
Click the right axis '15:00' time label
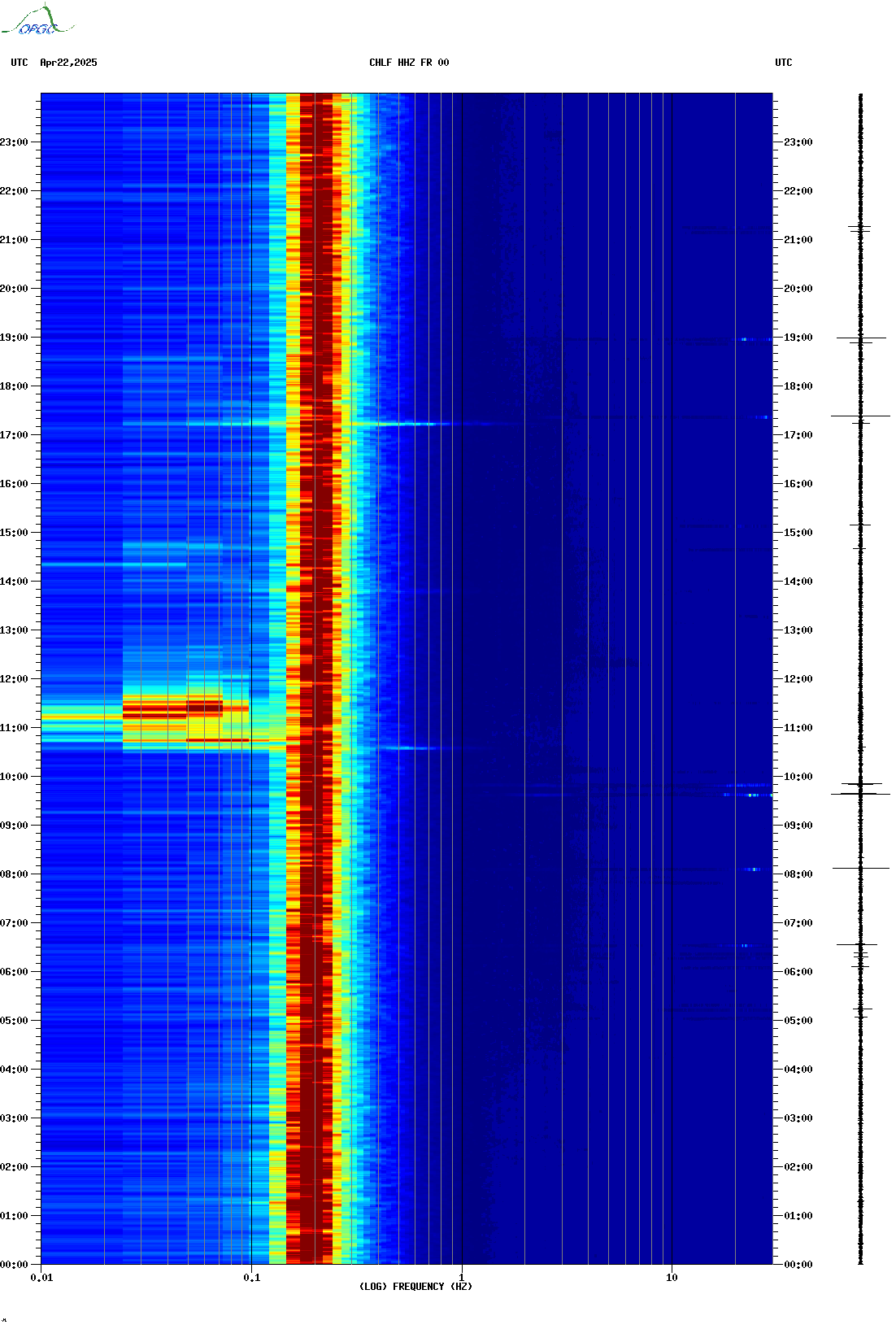click(x=798, y=533)
